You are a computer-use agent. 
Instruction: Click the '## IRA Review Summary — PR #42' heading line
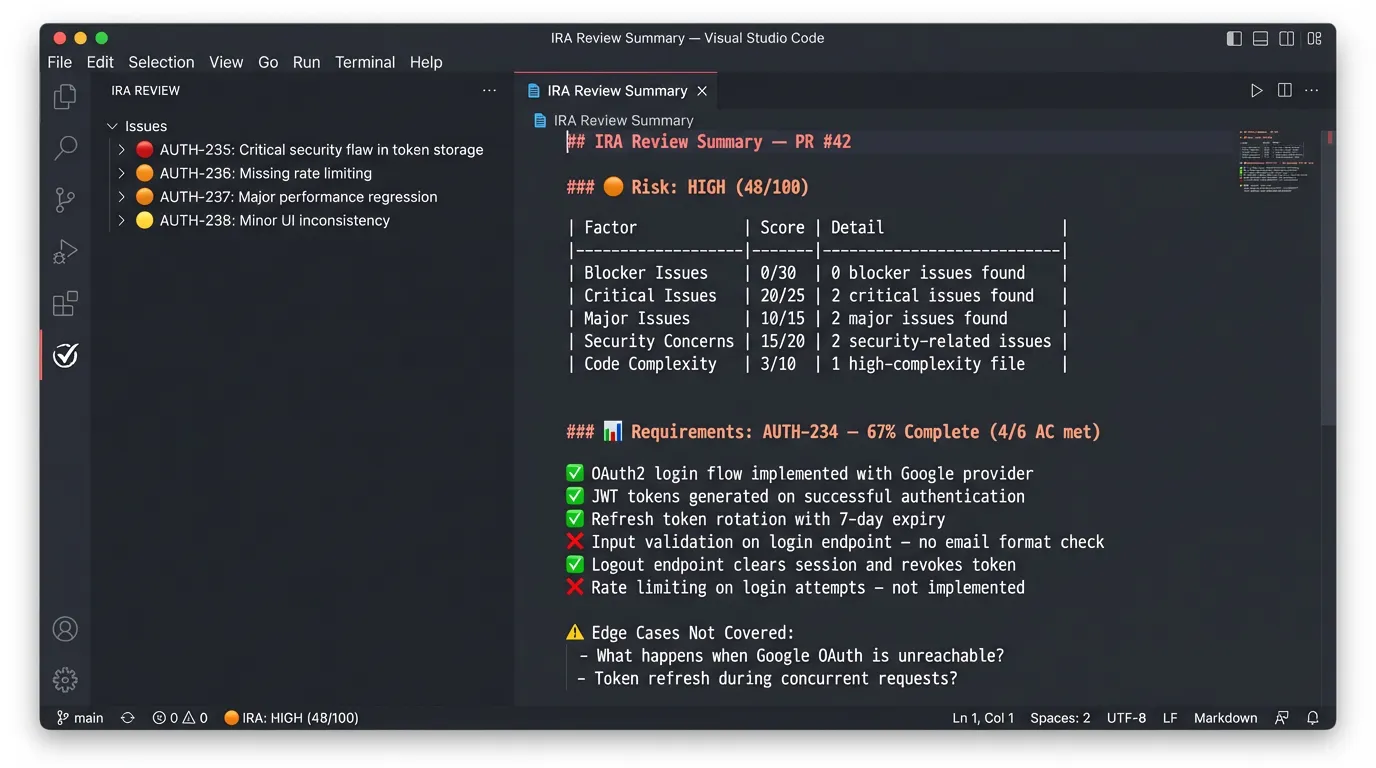(709, 142)
